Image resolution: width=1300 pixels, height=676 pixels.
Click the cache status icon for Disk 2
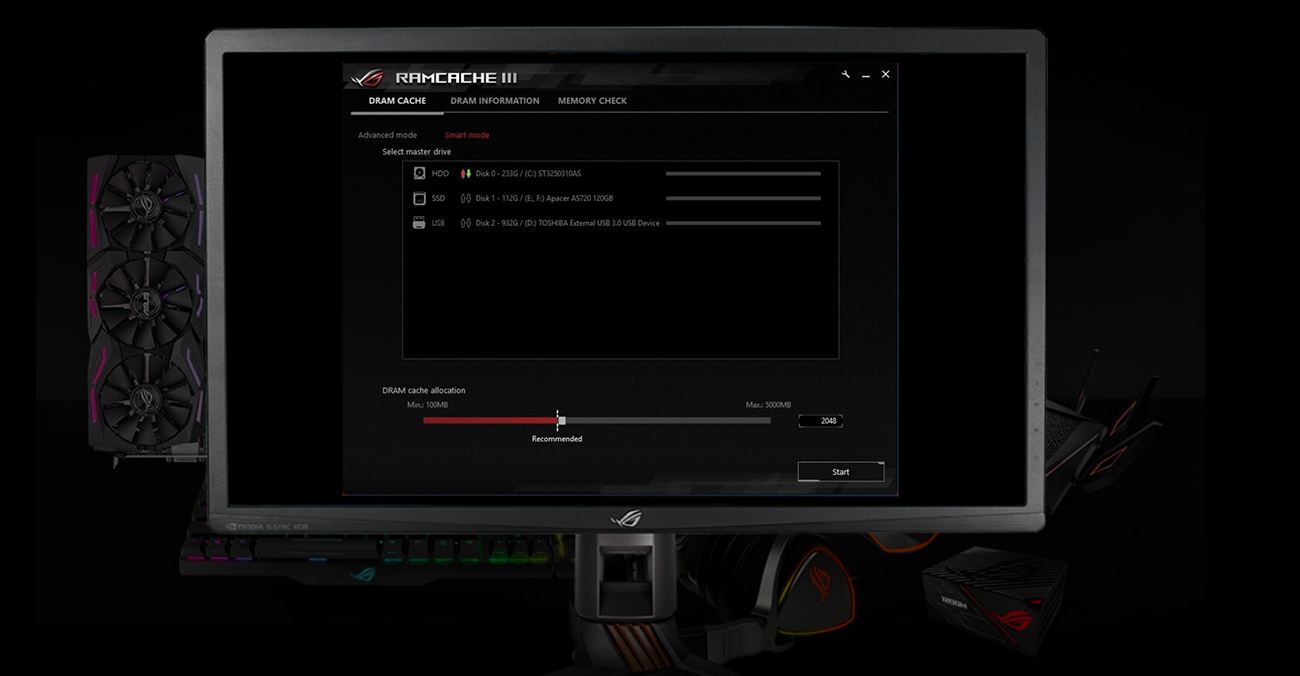point(465,223)
